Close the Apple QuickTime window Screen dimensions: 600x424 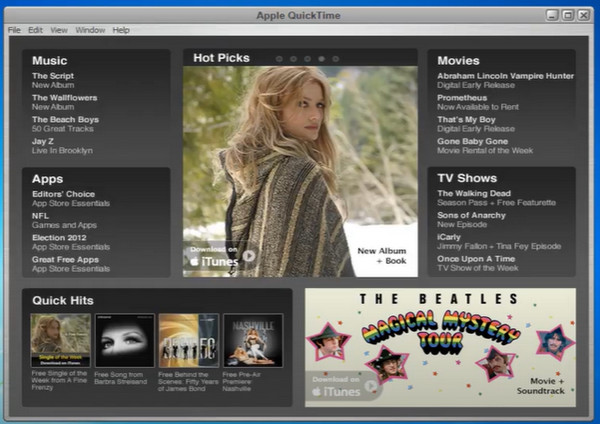[584, 15]
